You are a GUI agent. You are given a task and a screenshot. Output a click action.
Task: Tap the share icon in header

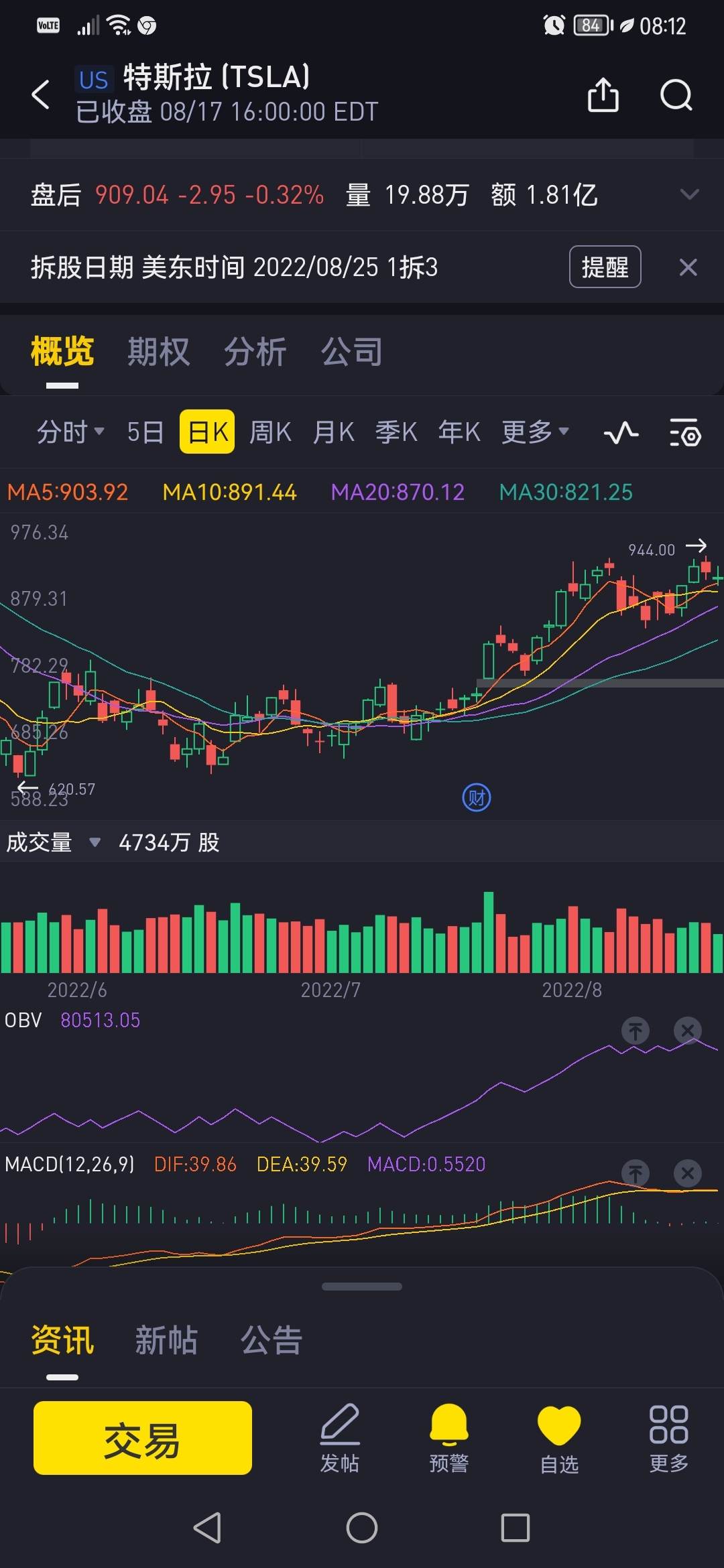(x=603, y=94)
